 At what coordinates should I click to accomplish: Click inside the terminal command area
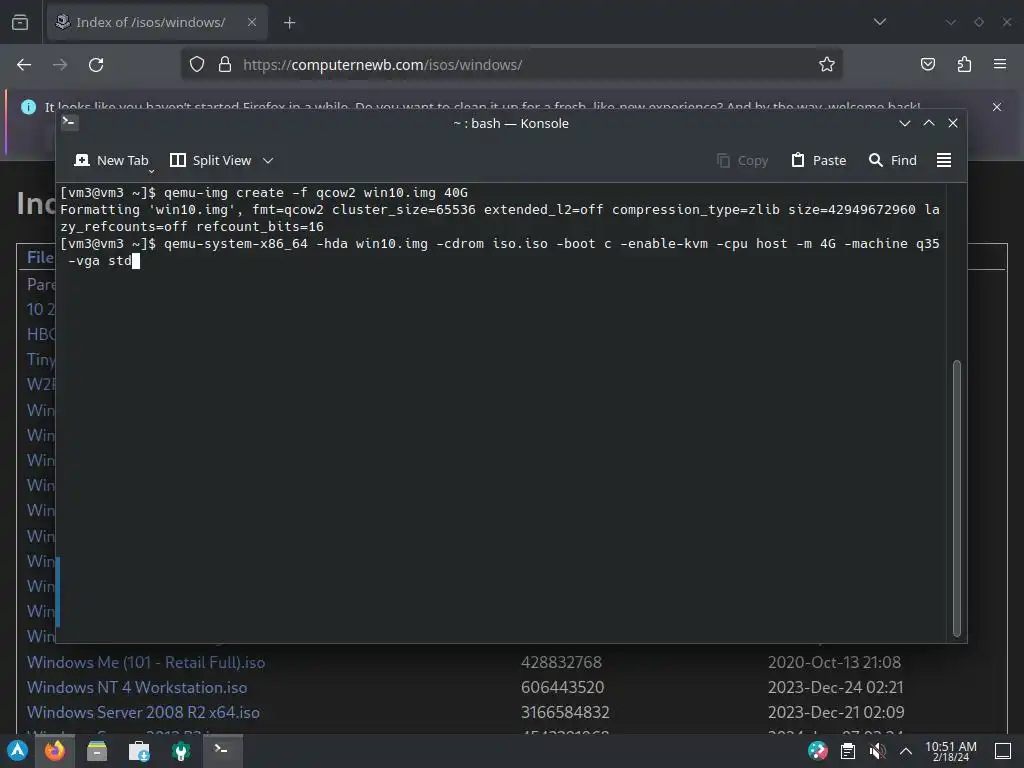point(501,411)
